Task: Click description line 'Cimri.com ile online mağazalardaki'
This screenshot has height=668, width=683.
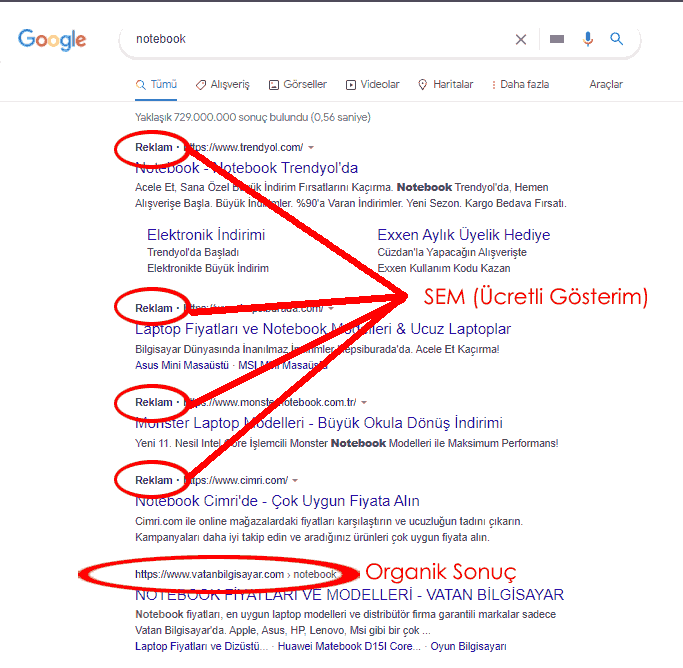Action: (329, 521)
